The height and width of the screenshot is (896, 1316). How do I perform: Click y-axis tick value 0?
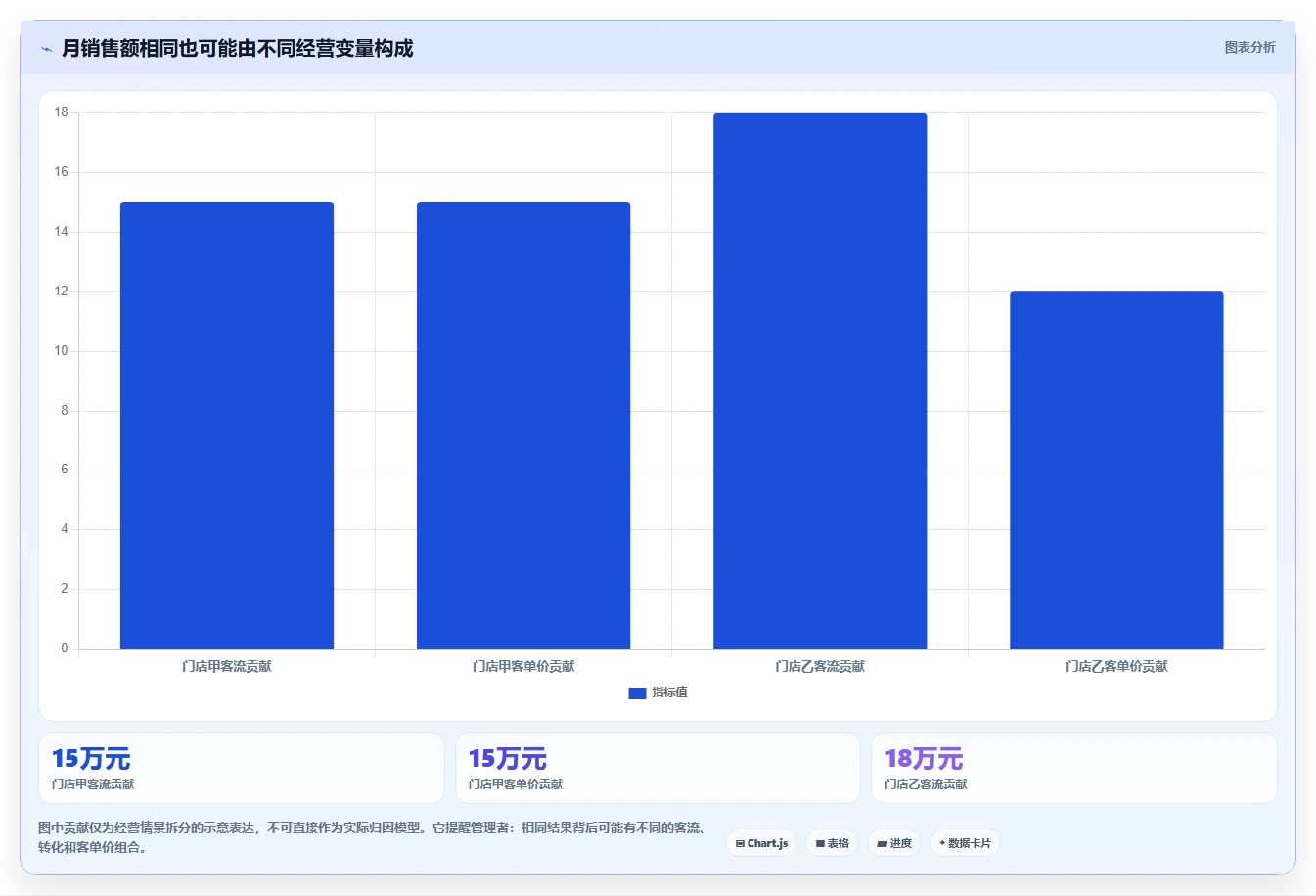coord(65,649)
